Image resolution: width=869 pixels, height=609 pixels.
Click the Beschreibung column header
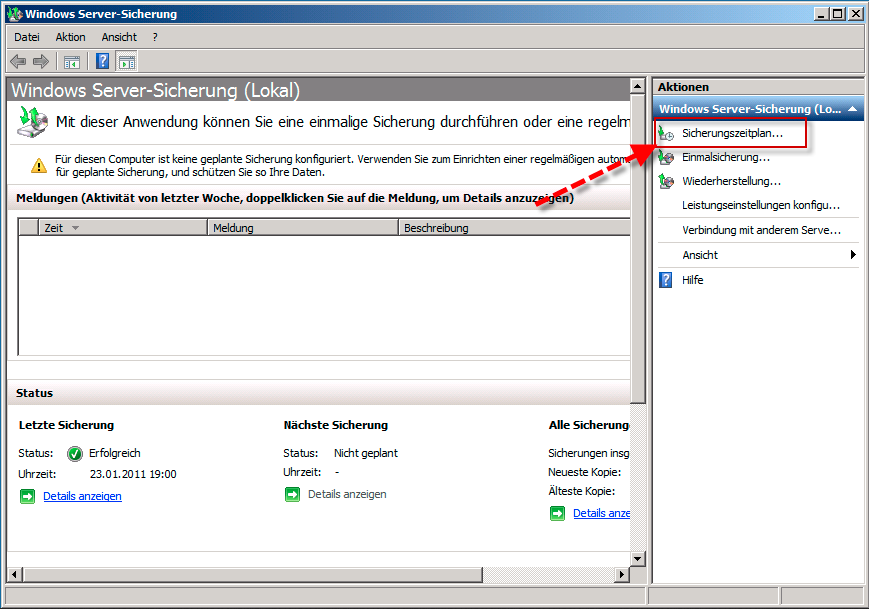pyautogui.click(x=514, y=228)
